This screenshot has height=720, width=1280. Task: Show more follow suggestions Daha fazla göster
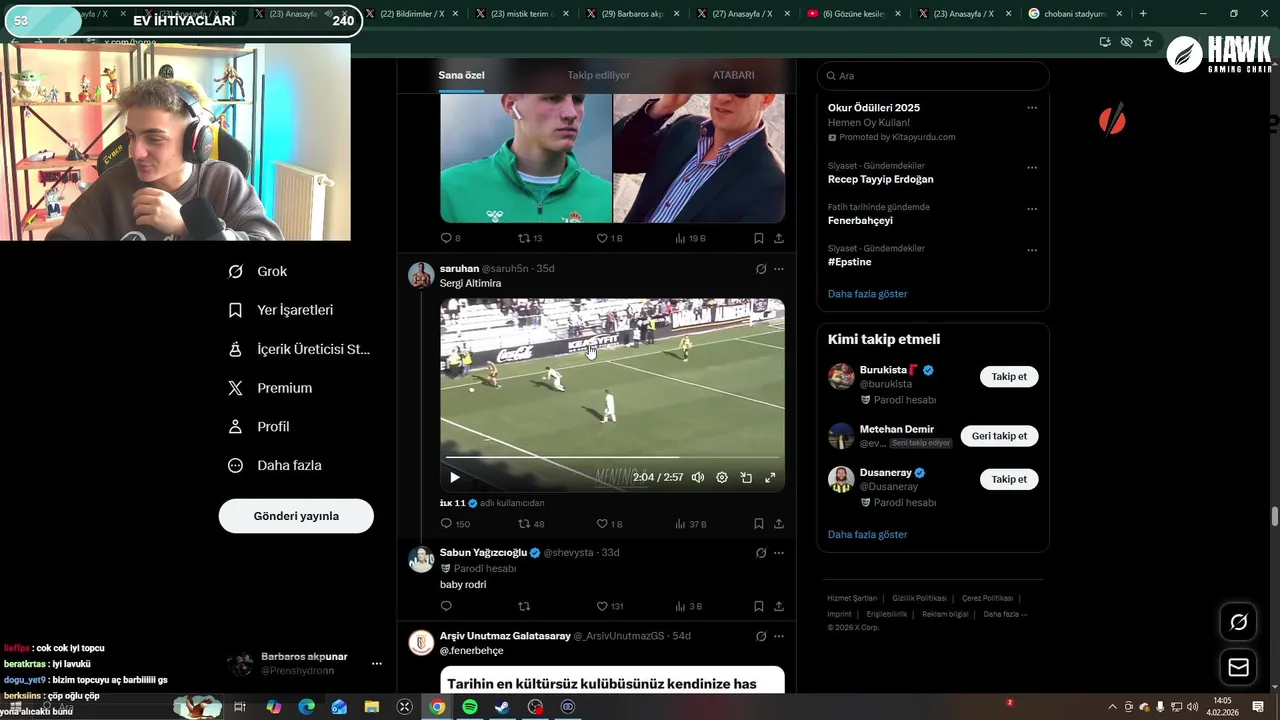tap(867, 535)
